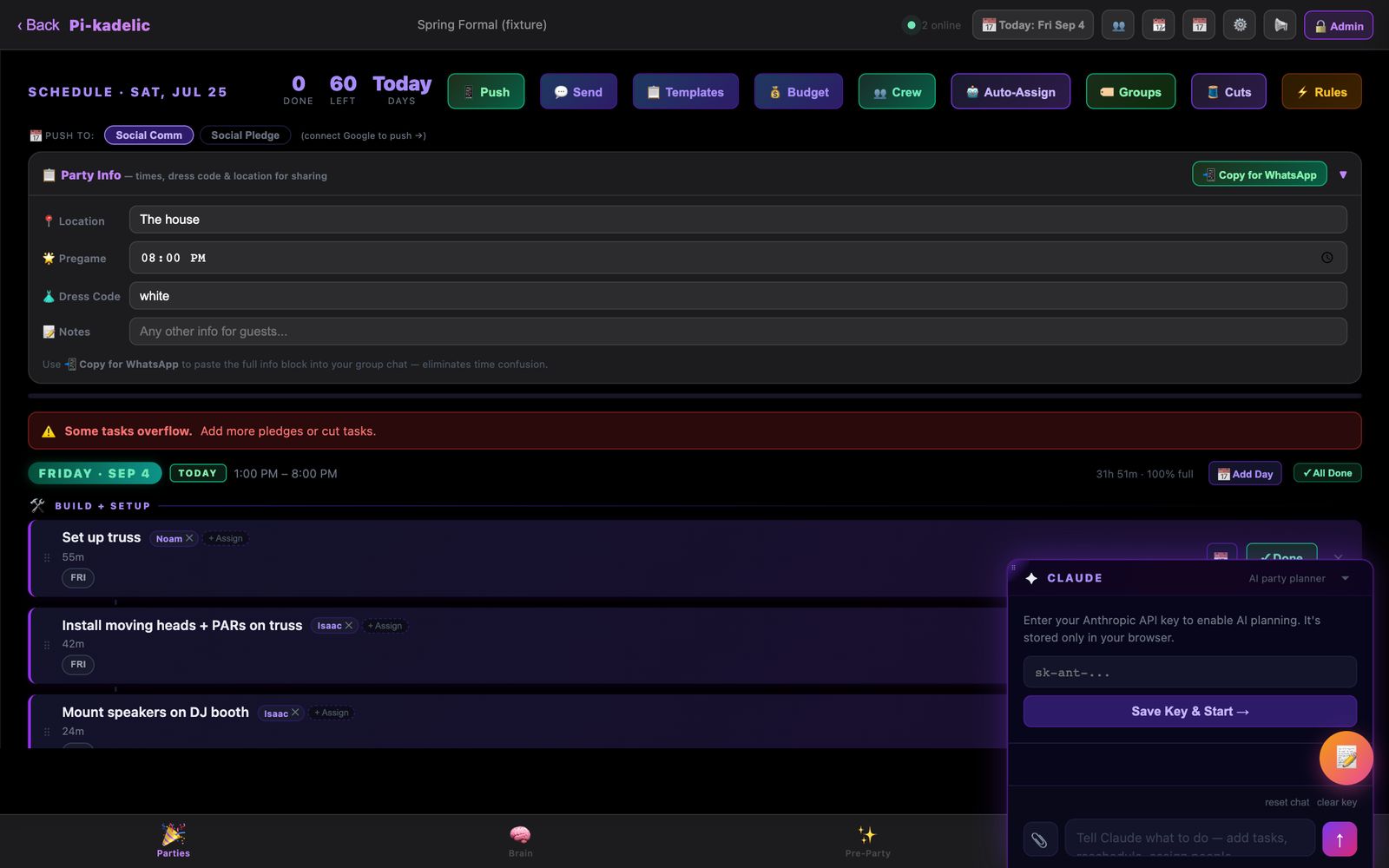Open the Crew panel
This screenshot has height=868, width=1389.
[897, 91]
